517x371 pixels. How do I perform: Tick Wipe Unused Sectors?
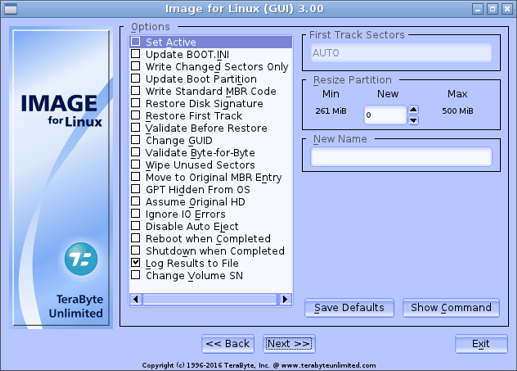click(x=135, y=164)
